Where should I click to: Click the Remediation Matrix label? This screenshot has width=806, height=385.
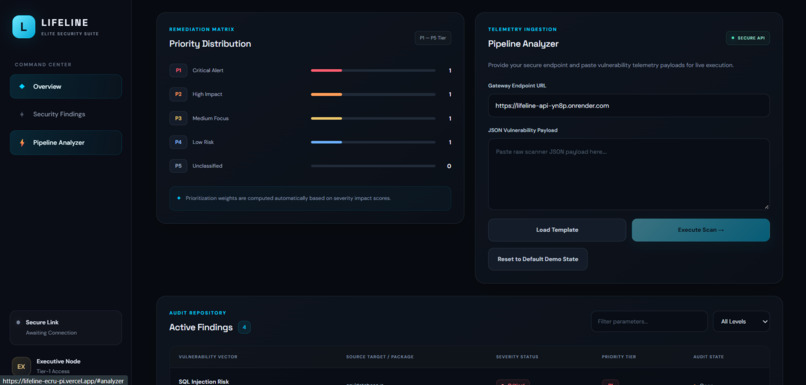tap(202, 29)
